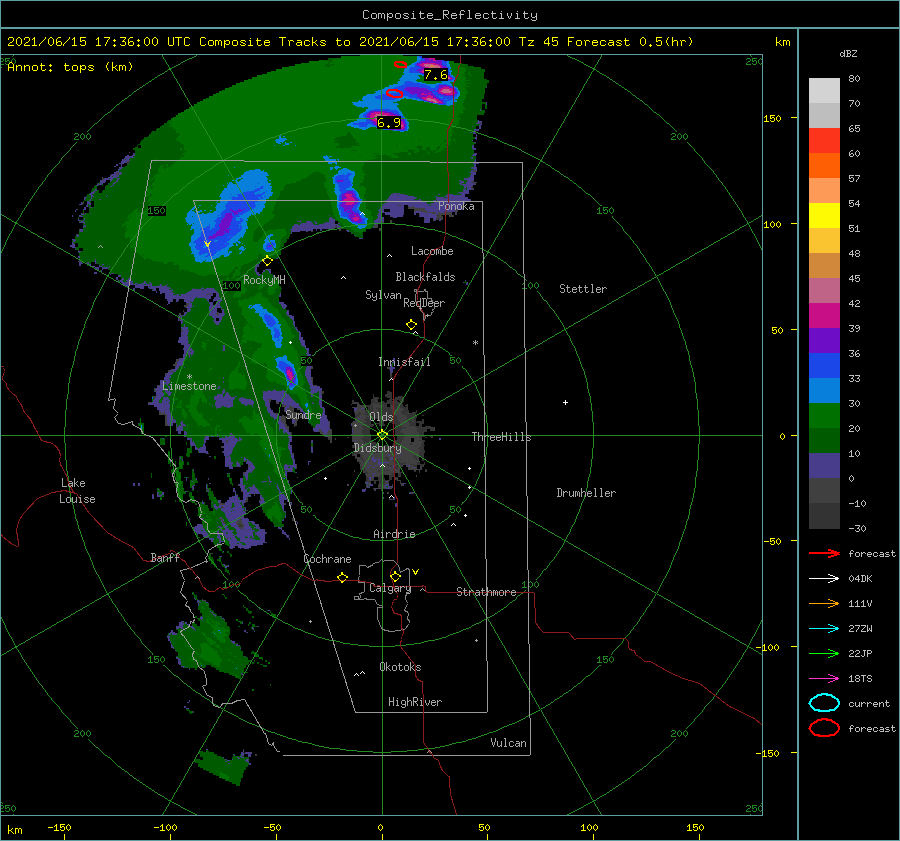Click the Sundre town label
This screenshot has height=841, width=900.
coord(303,414)
